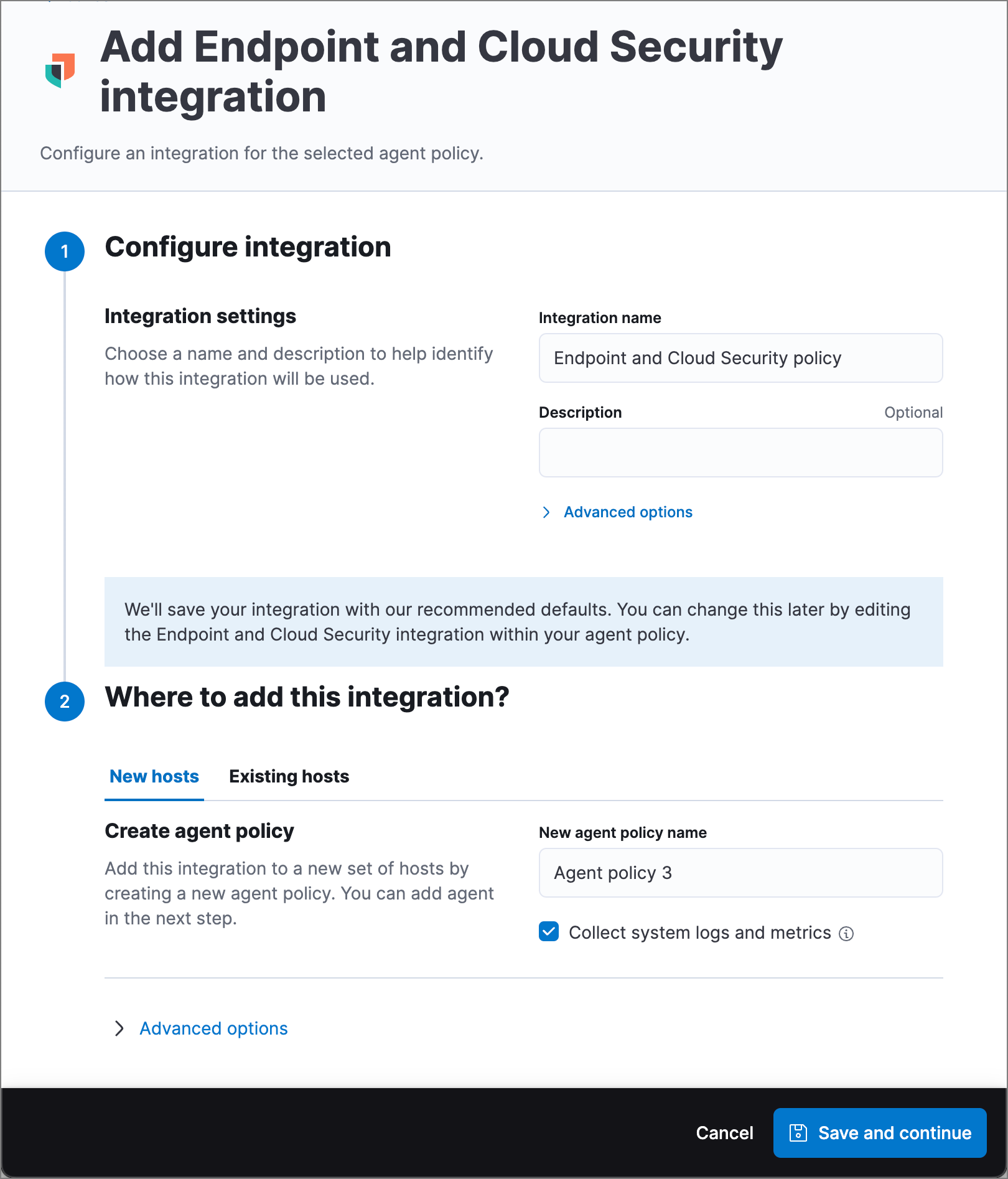Expand Advanced options under Integration settings
This screenshot has width=1008, height=1179.
click(x=627, y=512)
